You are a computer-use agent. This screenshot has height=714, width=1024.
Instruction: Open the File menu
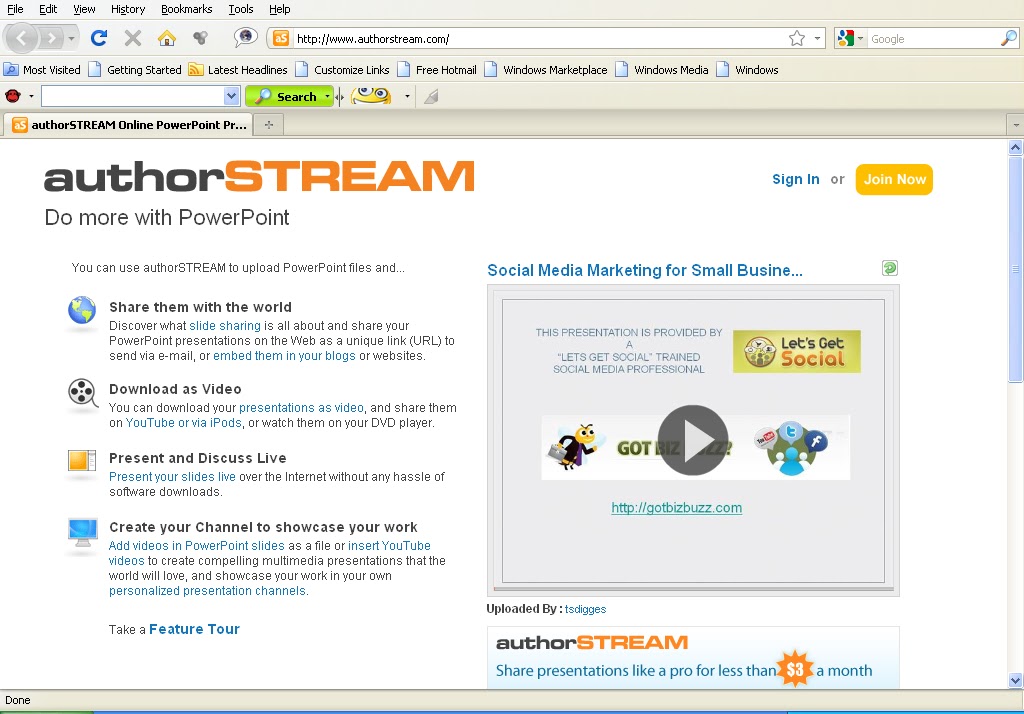15,9
